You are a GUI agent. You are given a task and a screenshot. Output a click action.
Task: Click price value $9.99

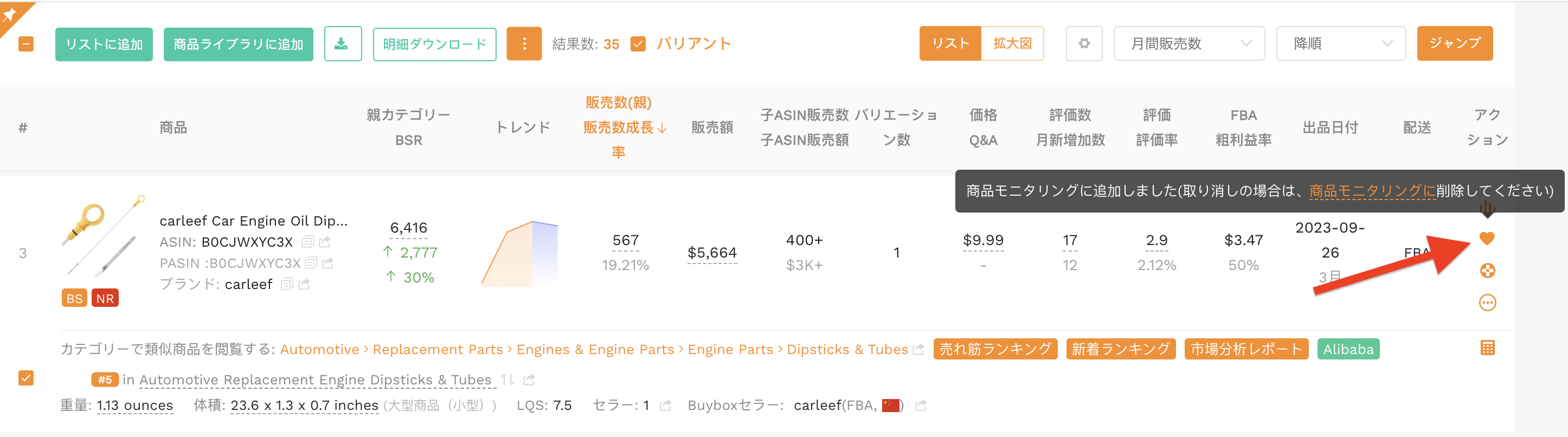(x=983, y=240)
